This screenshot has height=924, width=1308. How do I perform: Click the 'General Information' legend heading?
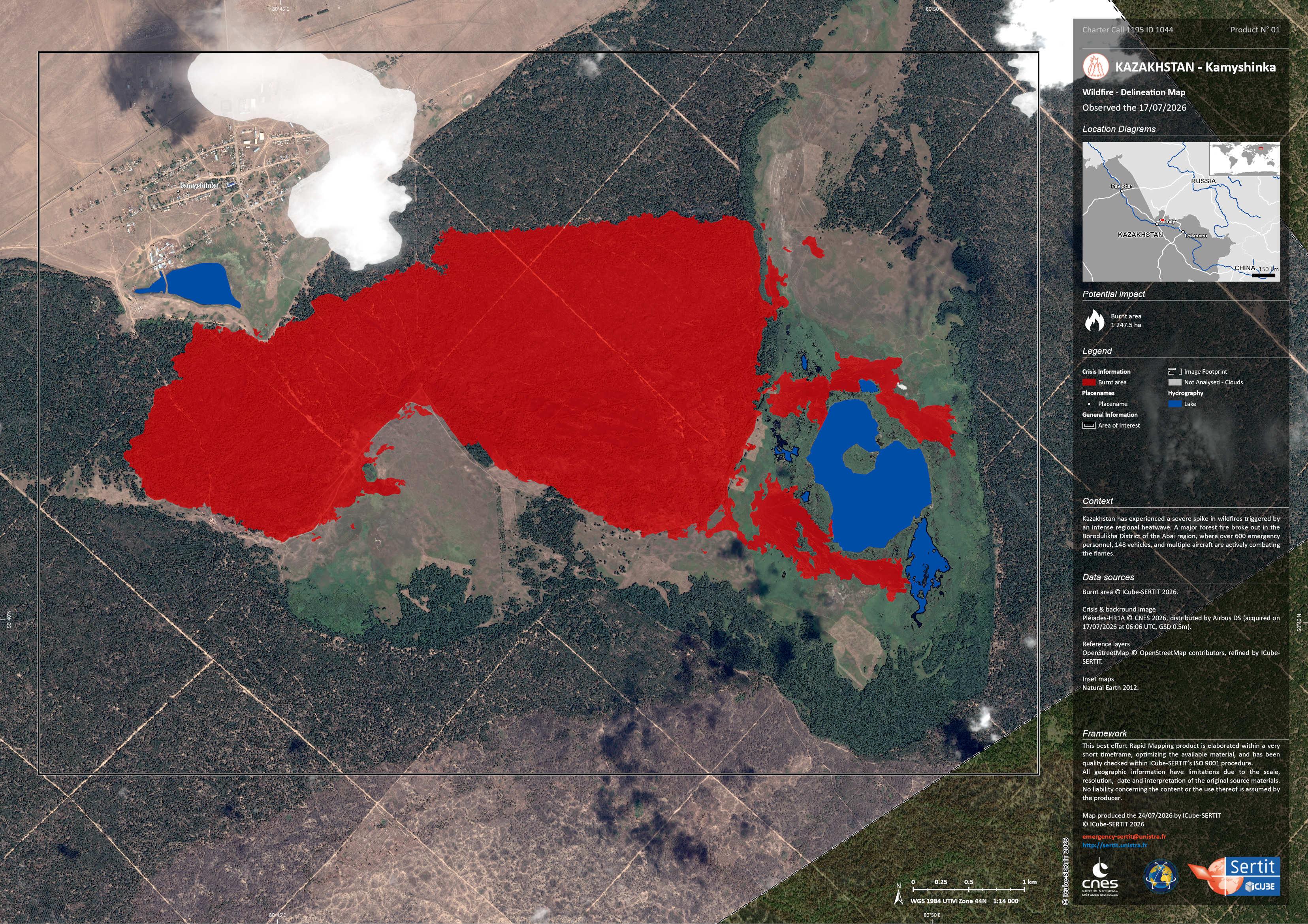click(1110, 415)
